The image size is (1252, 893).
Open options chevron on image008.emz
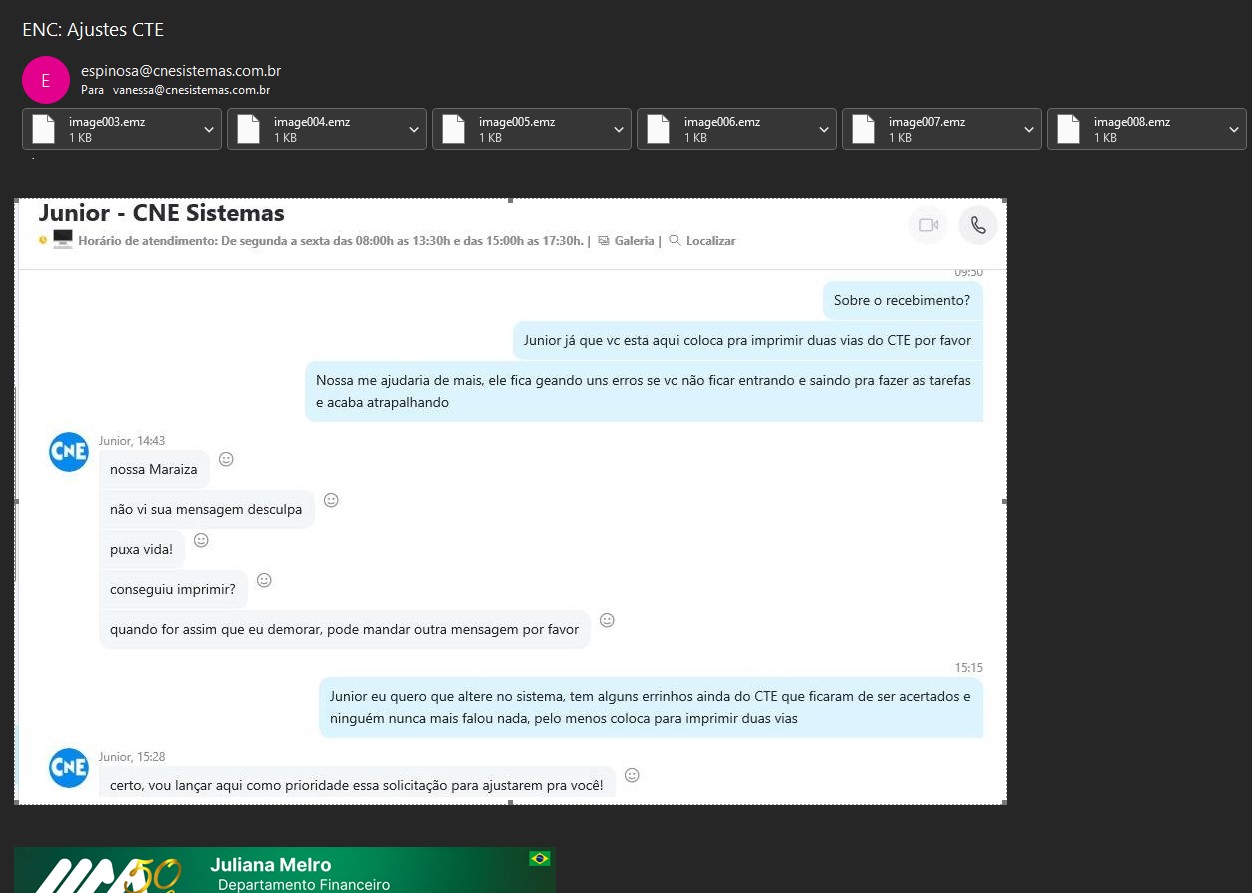click(1233, 129)
